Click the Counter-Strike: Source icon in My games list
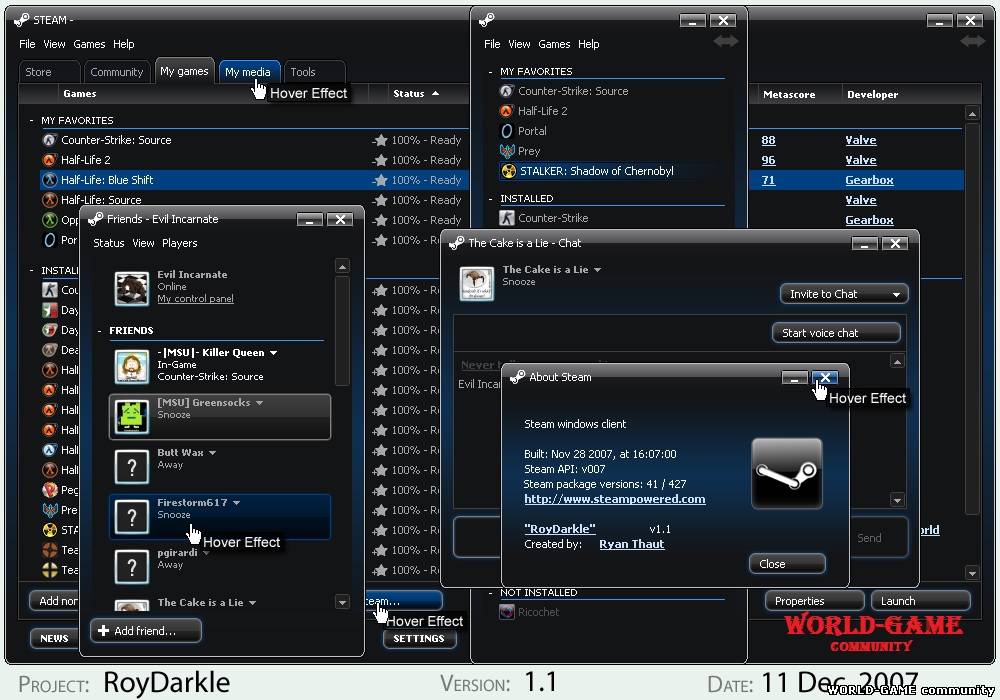The image size is (1000, 700). pyautogui.click(x=50, y=140)
